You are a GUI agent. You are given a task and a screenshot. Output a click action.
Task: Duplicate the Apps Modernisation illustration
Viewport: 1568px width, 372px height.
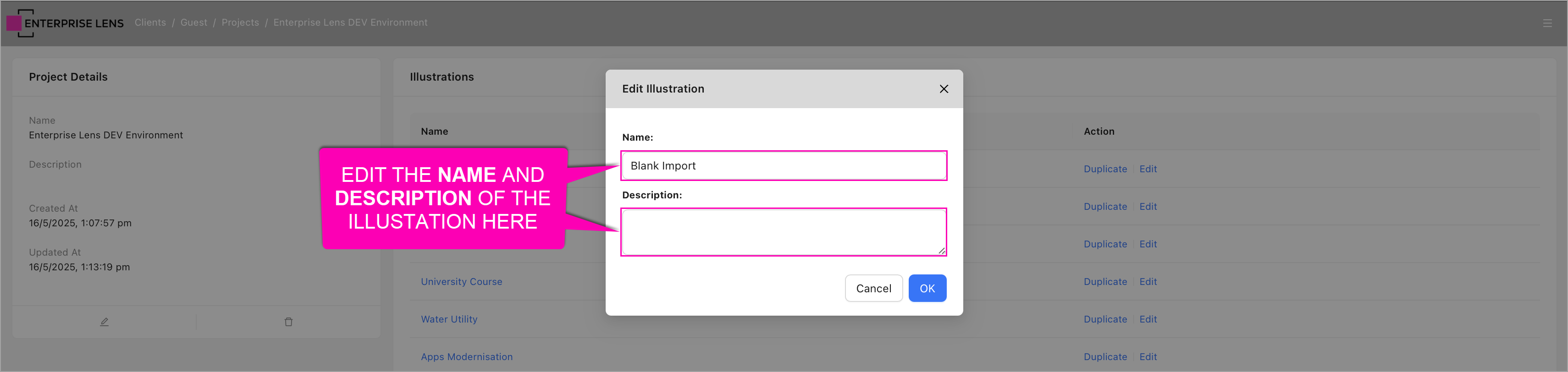(x=1104, y=357)
